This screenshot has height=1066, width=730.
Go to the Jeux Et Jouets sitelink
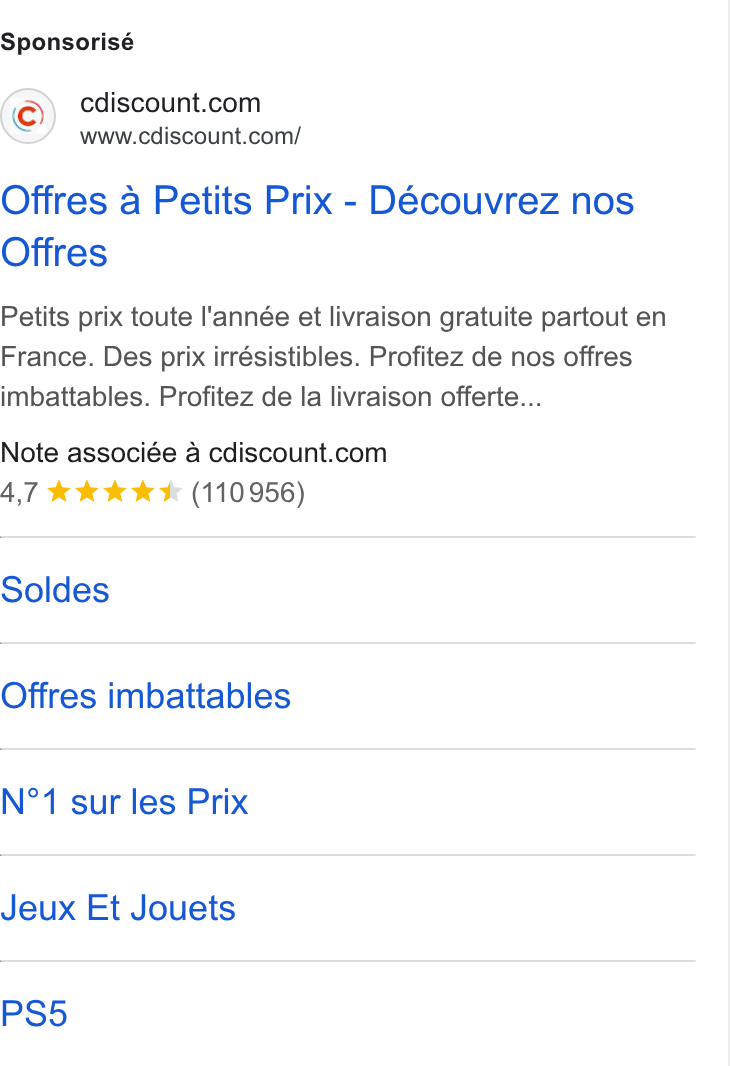pyautogui.click(x=118, y=908)
